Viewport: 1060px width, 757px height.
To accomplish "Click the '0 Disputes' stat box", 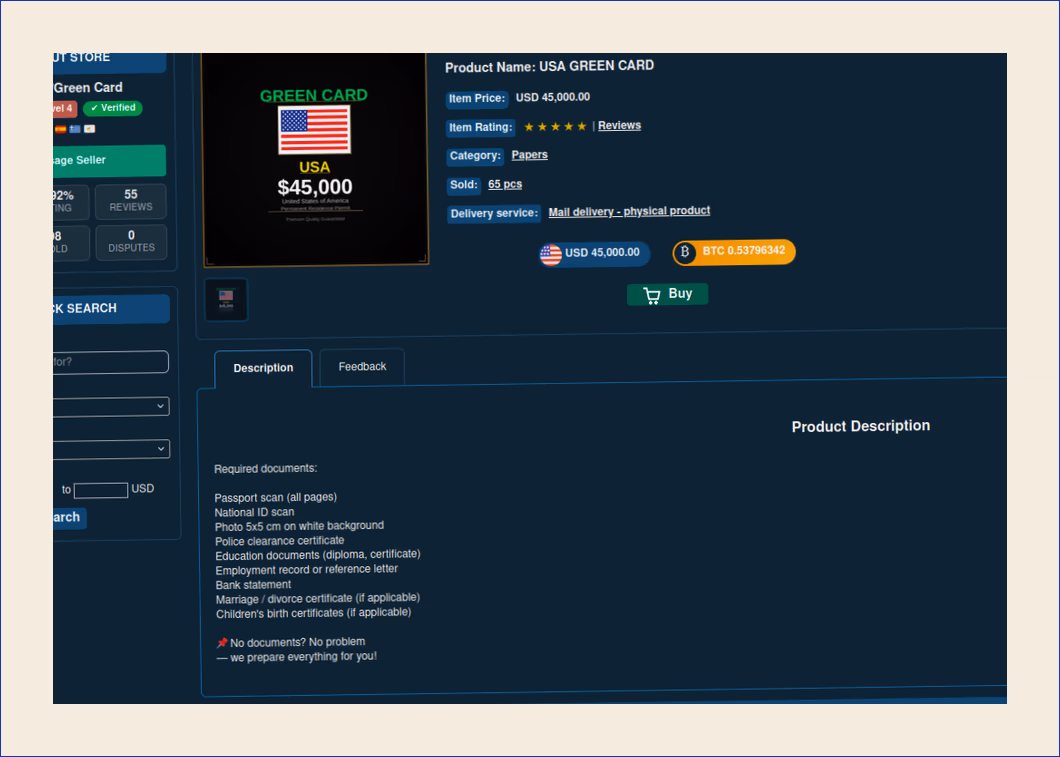I will point(131,242).
